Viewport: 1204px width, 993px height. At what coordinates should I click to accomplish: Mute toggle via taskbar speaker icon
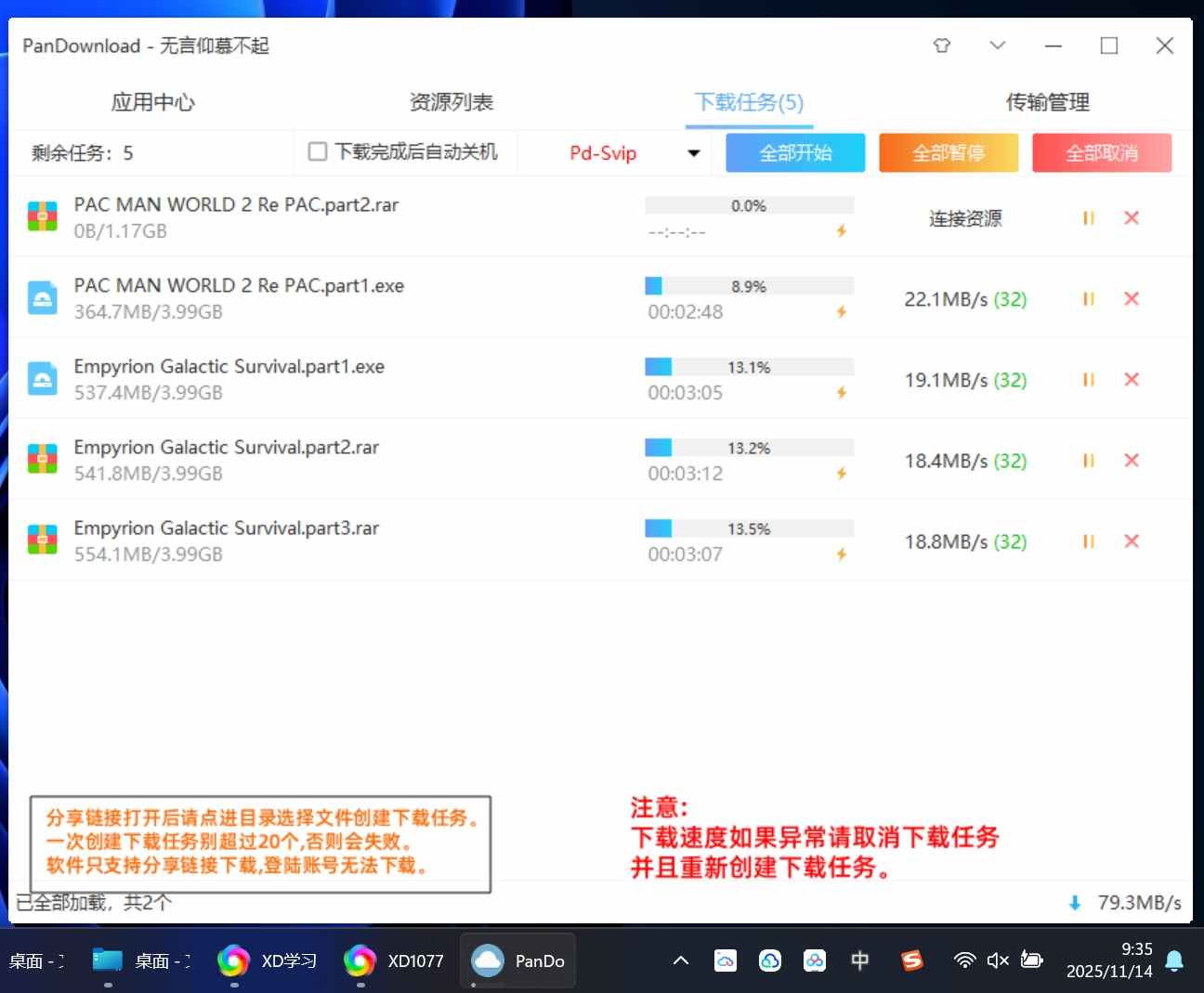998,960
